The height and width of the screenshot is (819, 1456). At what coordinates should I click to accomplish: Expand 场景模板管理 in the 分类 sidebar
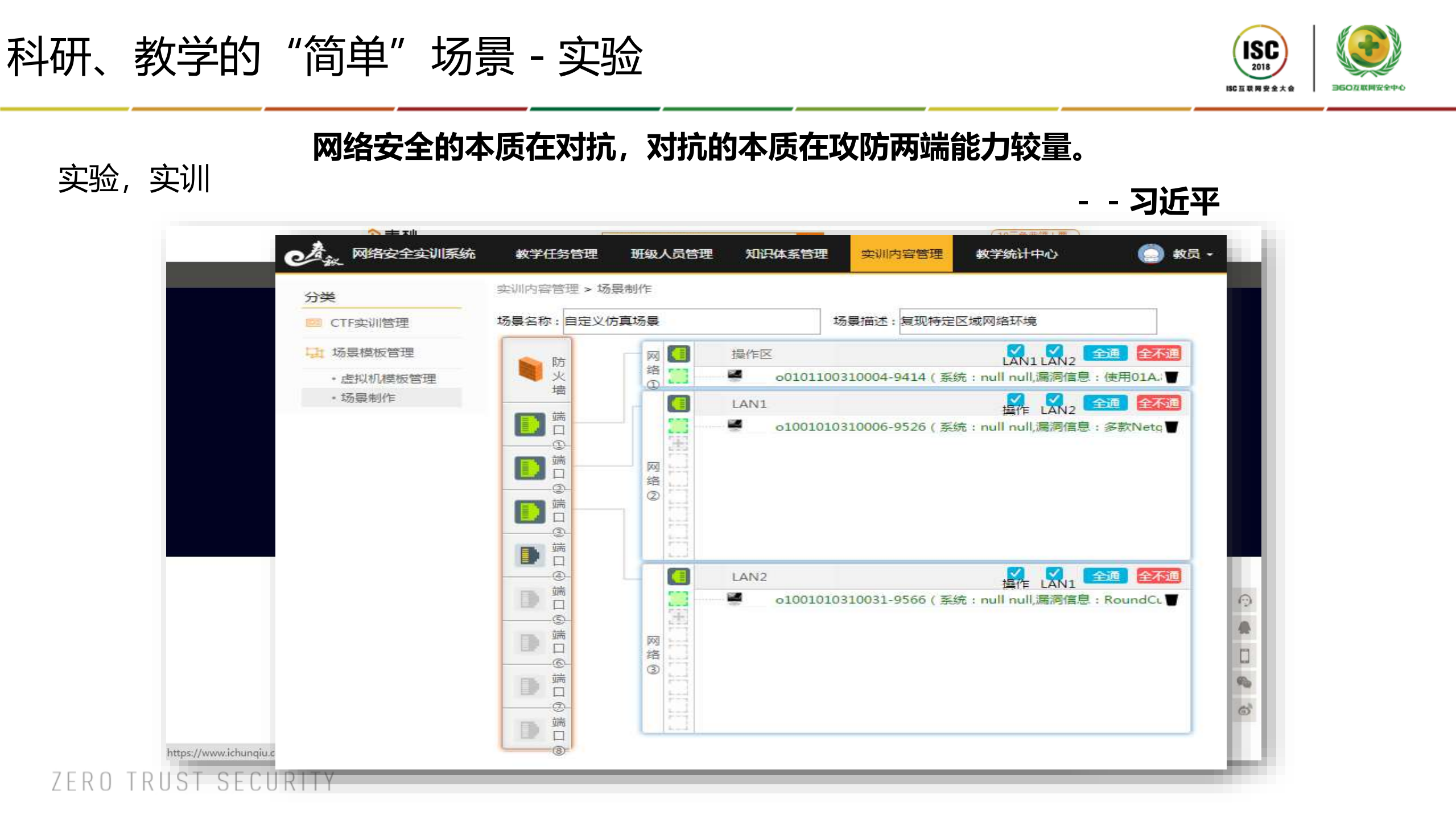[373, 353]
